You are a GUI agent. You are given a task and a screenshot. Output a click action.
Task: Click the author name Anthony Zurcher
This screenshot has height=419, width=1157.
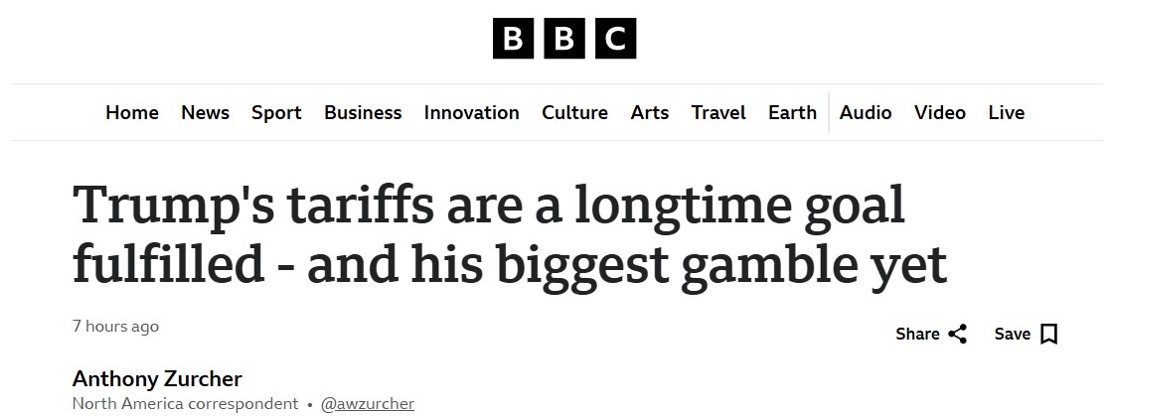[x=157, y=379]
